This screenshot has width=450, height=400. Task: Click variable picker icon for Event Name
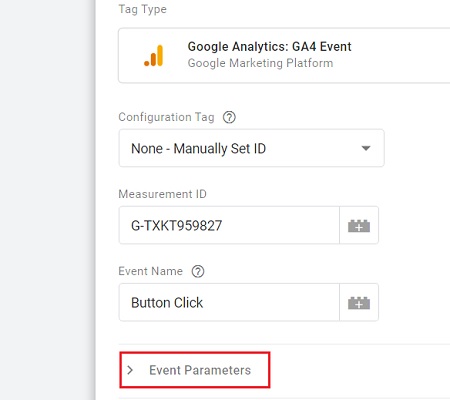pyautogui.click(x=359, y=303)
